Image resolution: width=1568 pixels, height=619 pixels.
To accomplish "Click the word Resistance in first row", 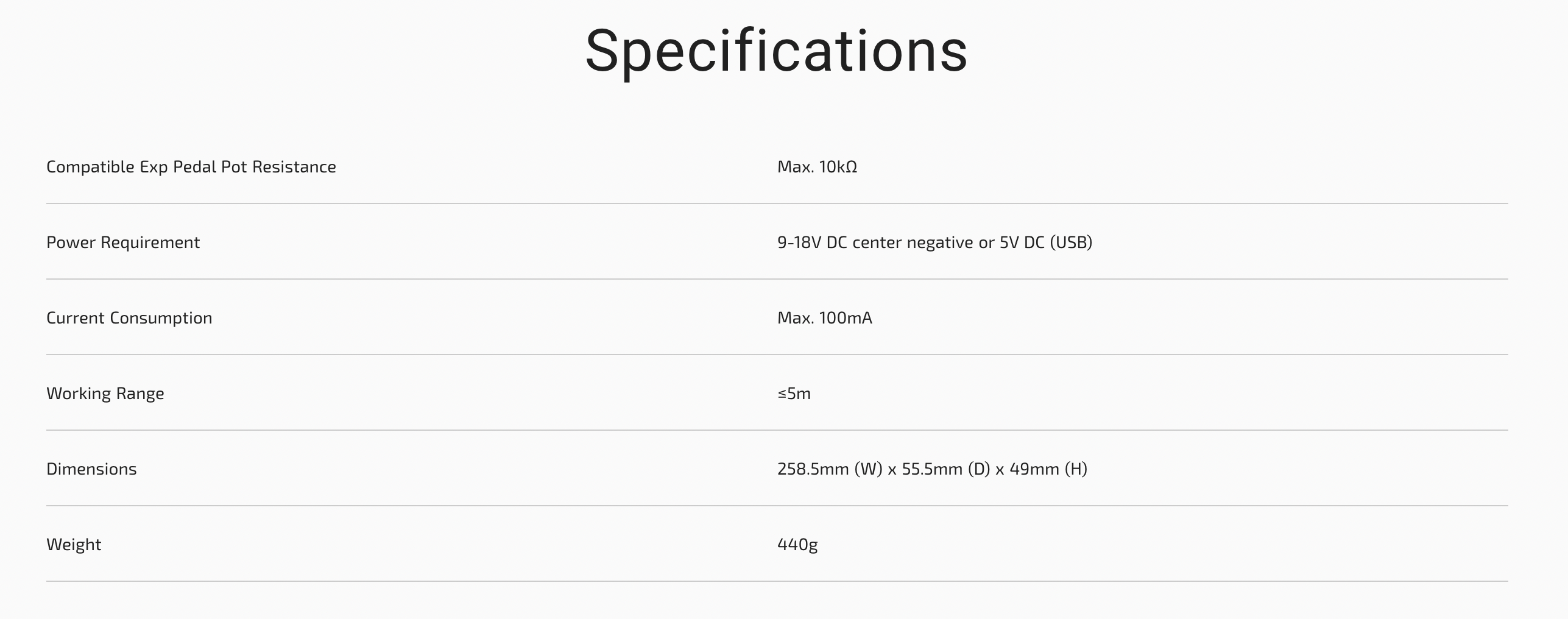I will click(x=294, y=167).
